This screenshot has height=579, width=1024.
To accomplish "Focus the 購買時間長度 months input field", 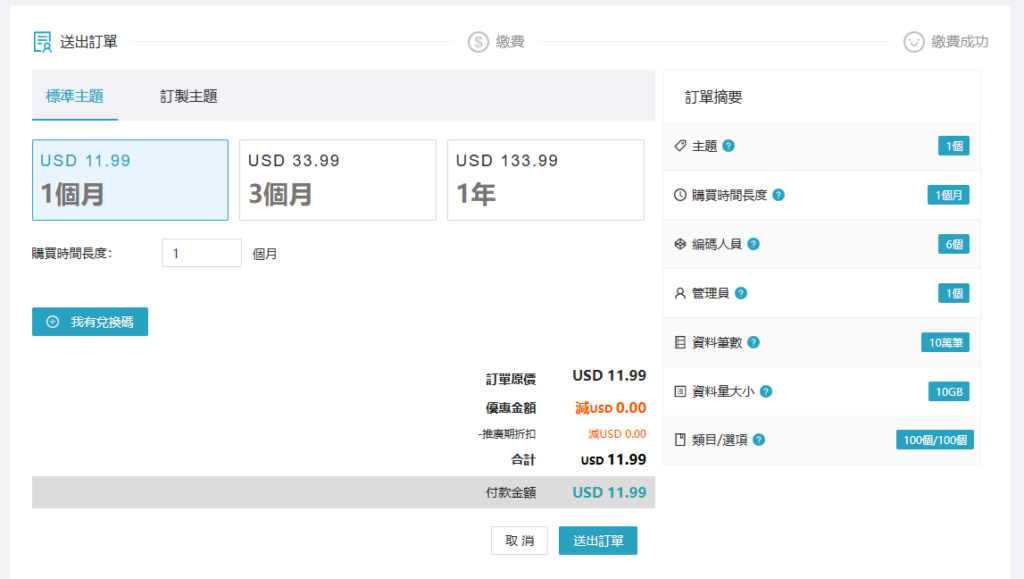I will pyautogui.click(x=201, y=254).
